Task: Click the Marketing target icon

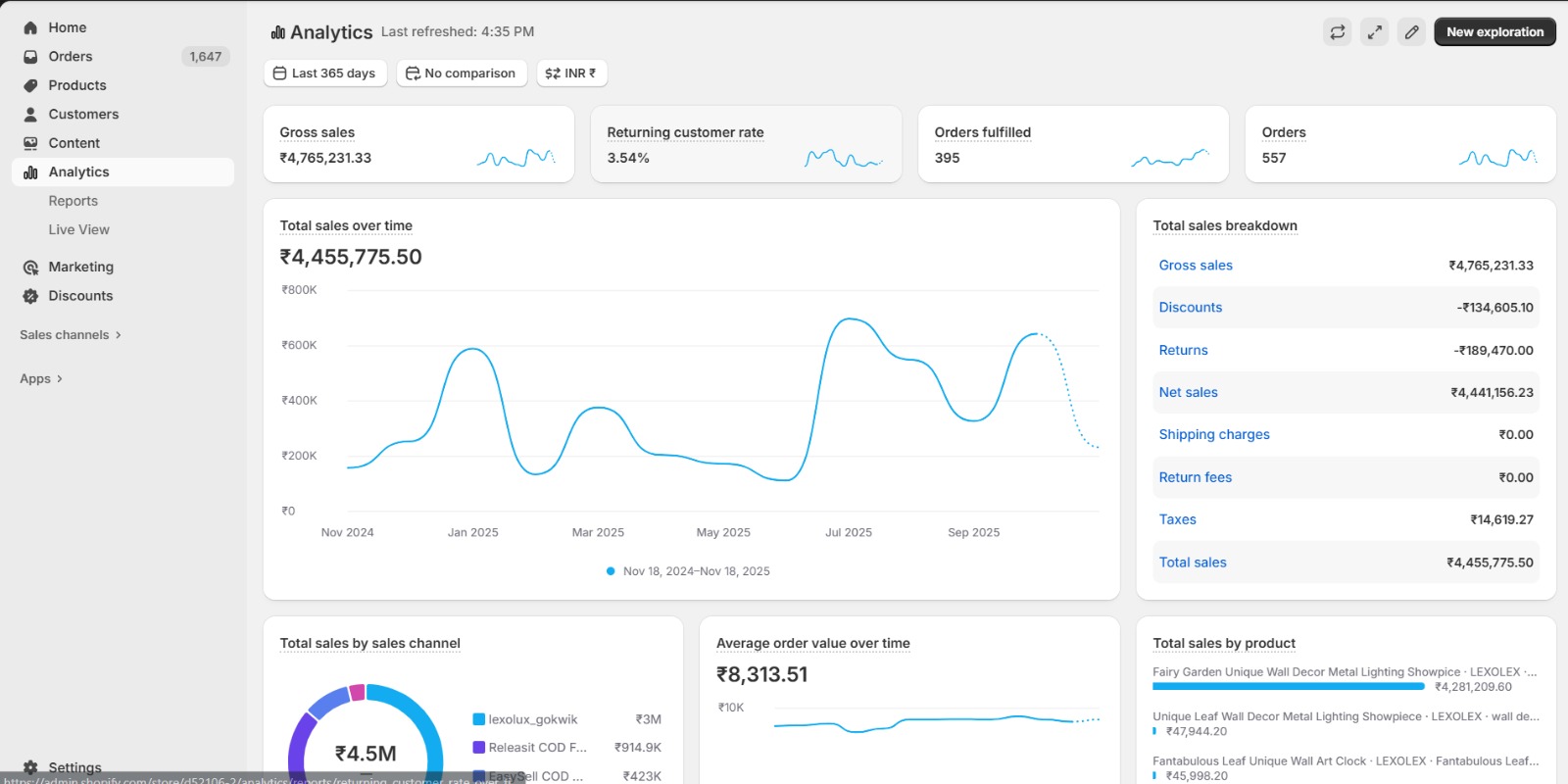Action: (x=30, y=268)
